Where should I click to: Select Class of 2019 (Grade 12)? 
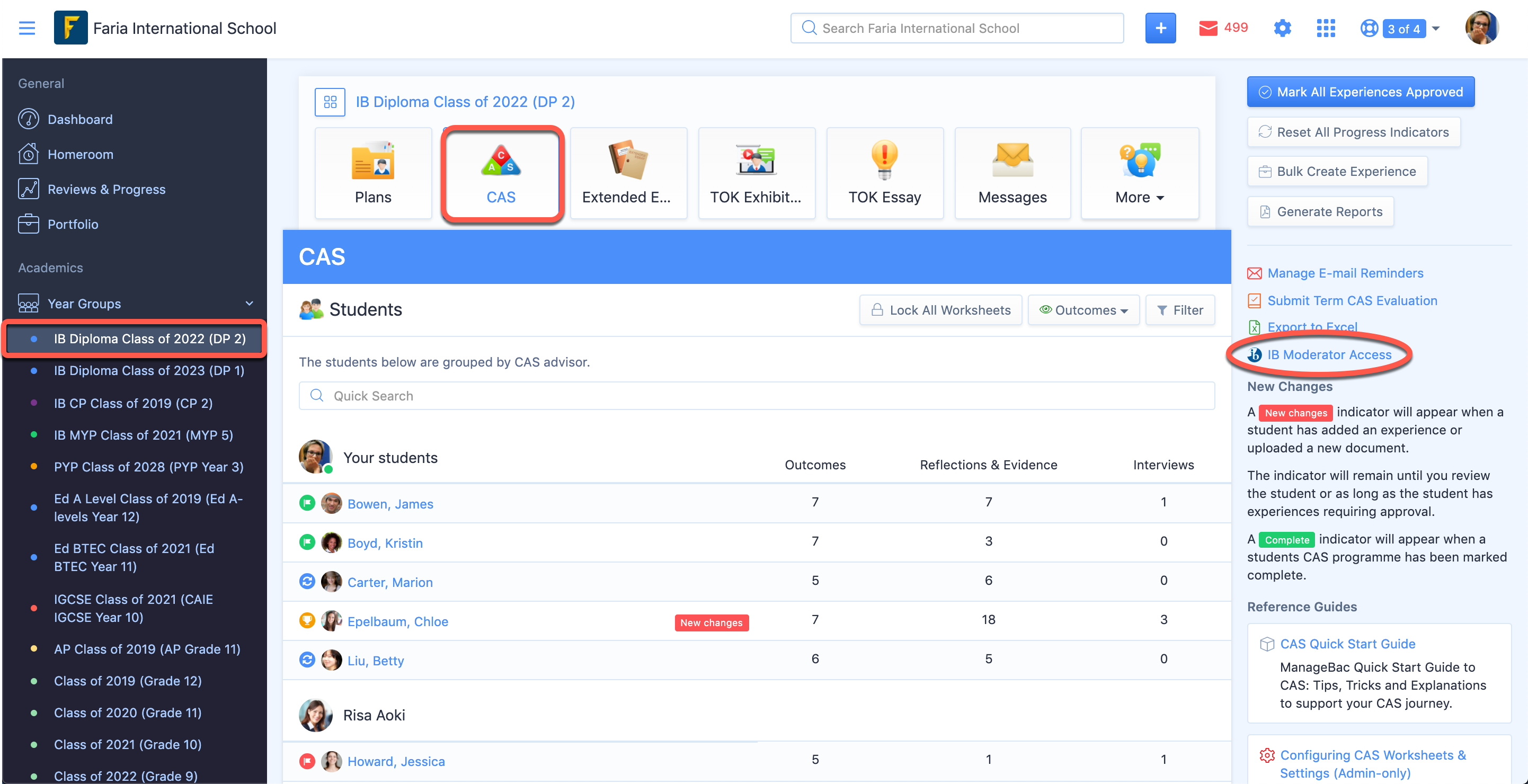click(128, 681)
